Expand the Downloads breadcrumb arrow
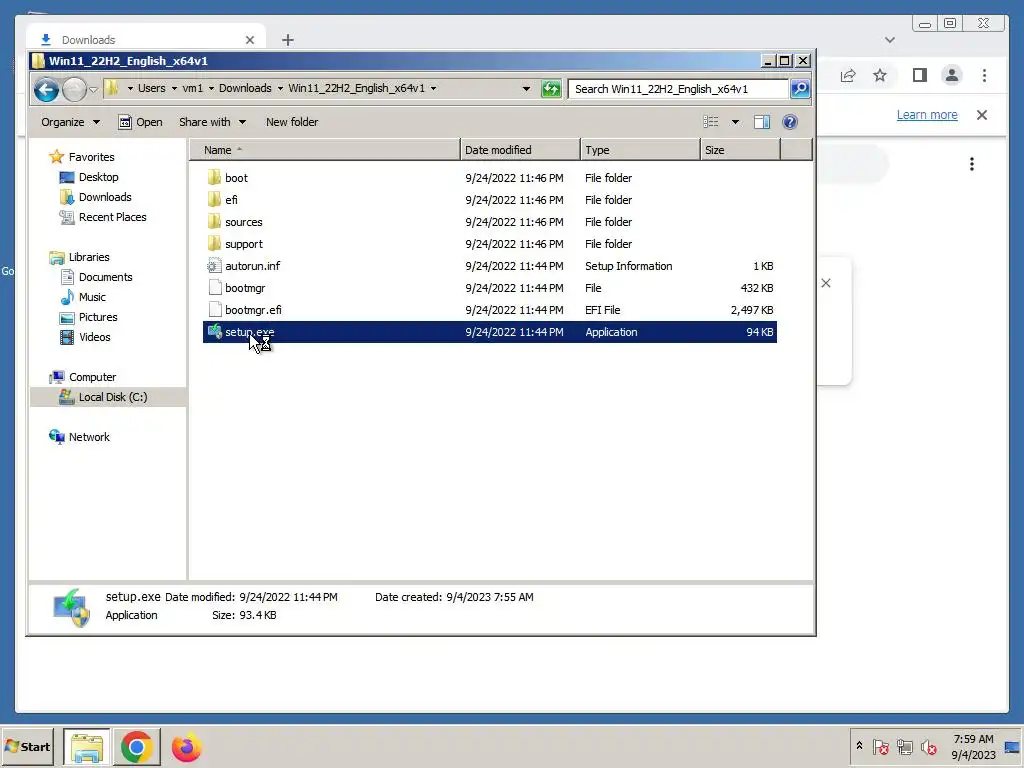Screen dimensions: 1024x768 pos(280,88)
